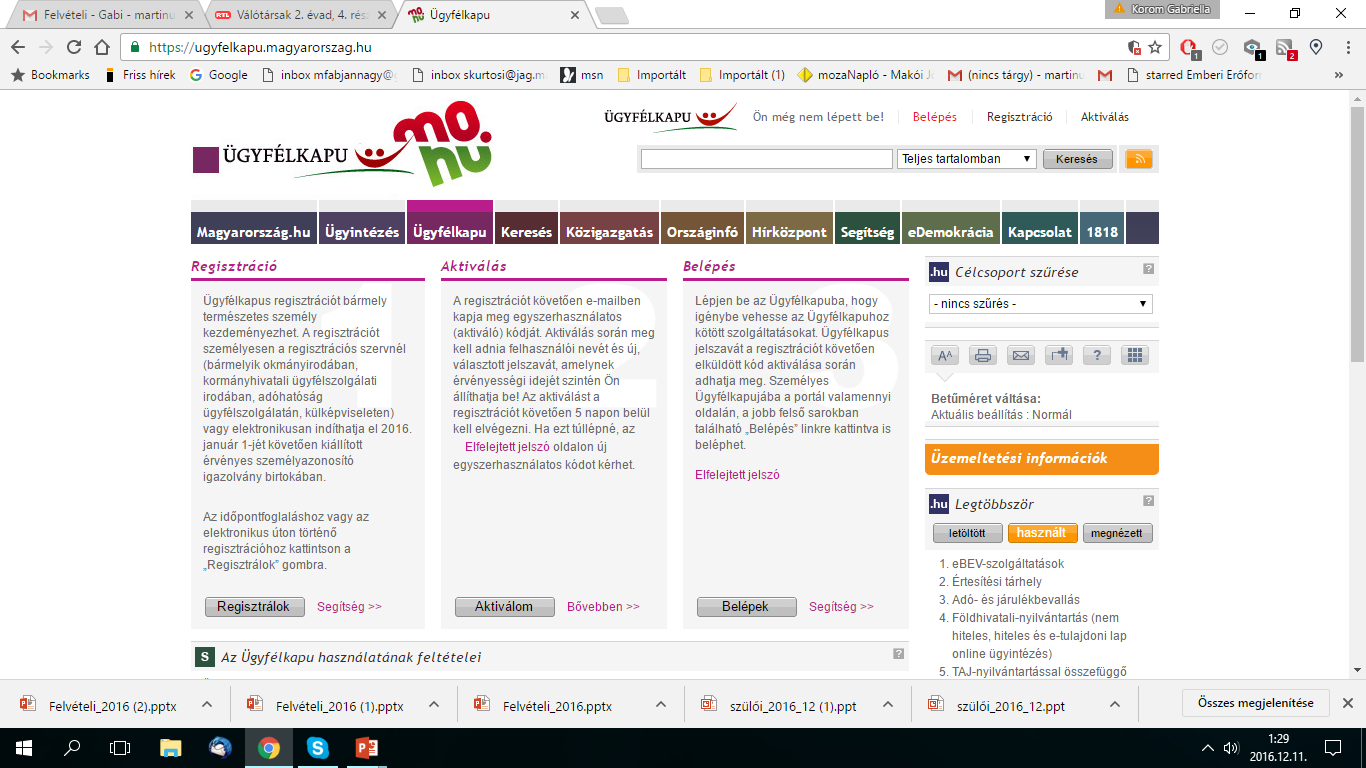The image size is (1366, 768).
Task: Open Mozilla Thunderbird from the taskbar
Action: tap(221, 747)
